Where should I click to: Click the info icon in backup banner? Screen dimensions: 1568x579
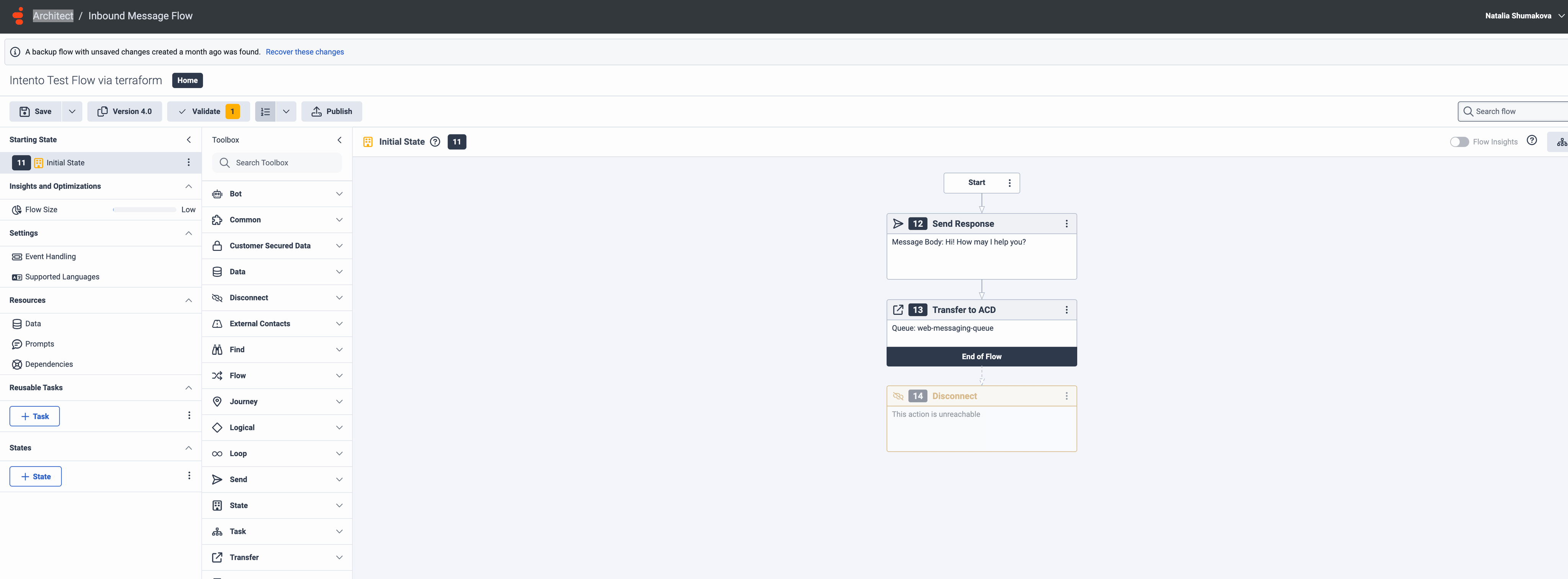15,52
